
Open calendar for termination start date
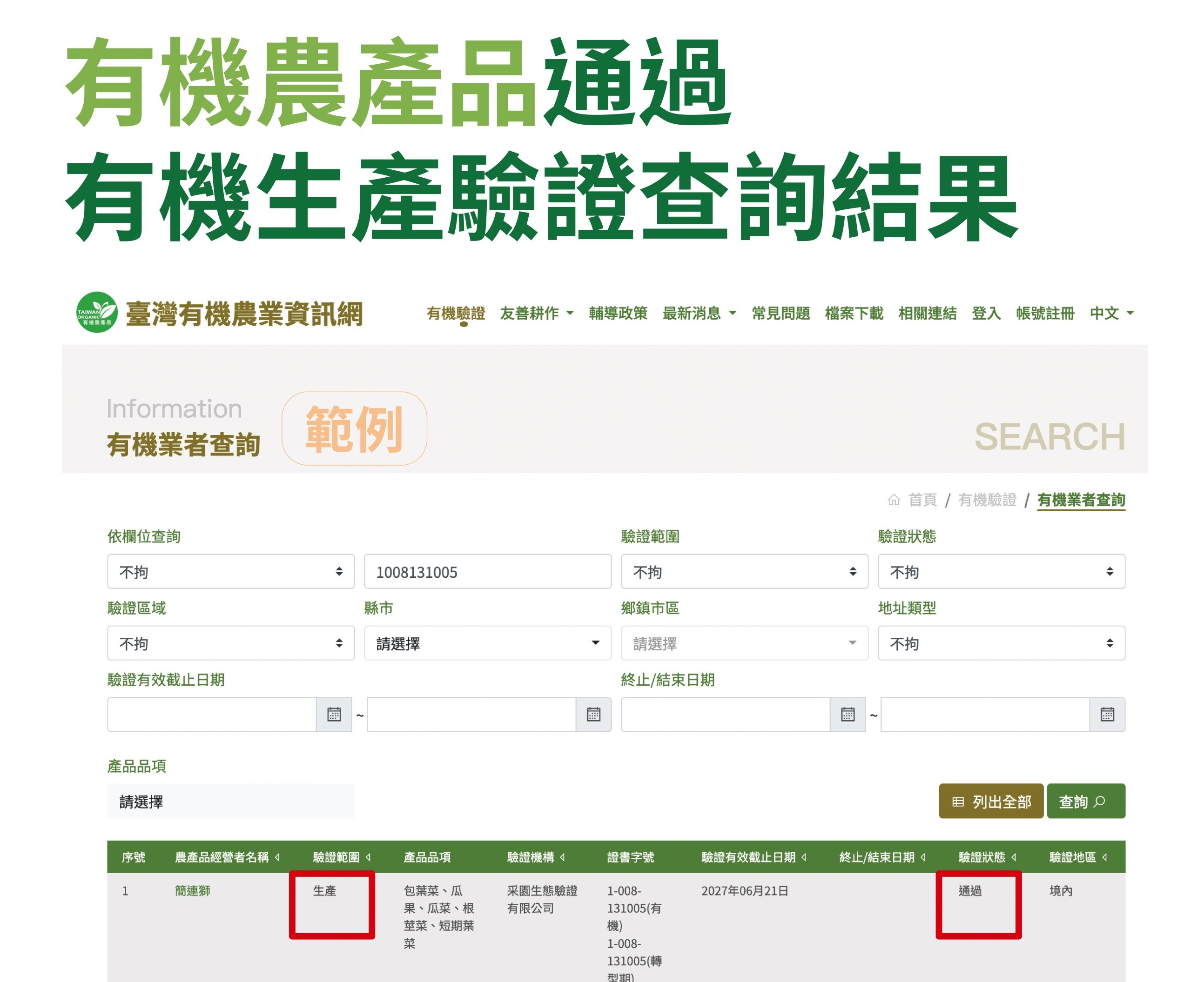pos(847,715)
